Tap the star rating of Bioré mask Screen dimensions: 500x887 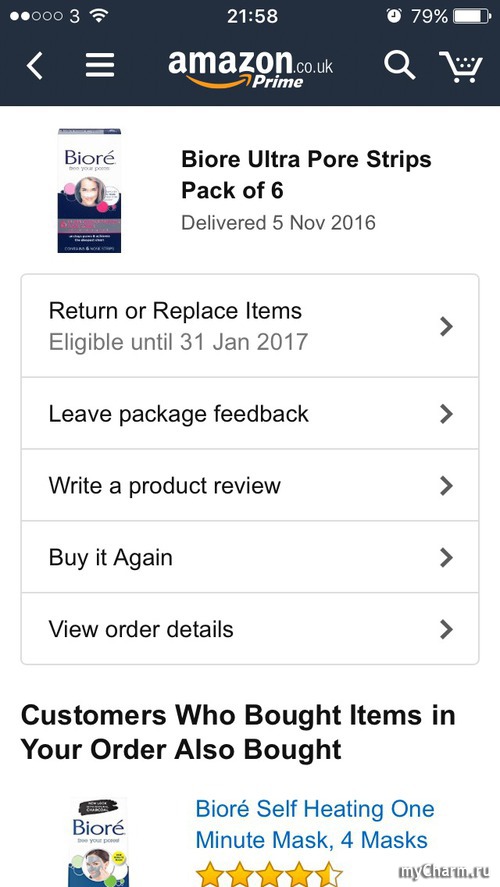point(269,875)
